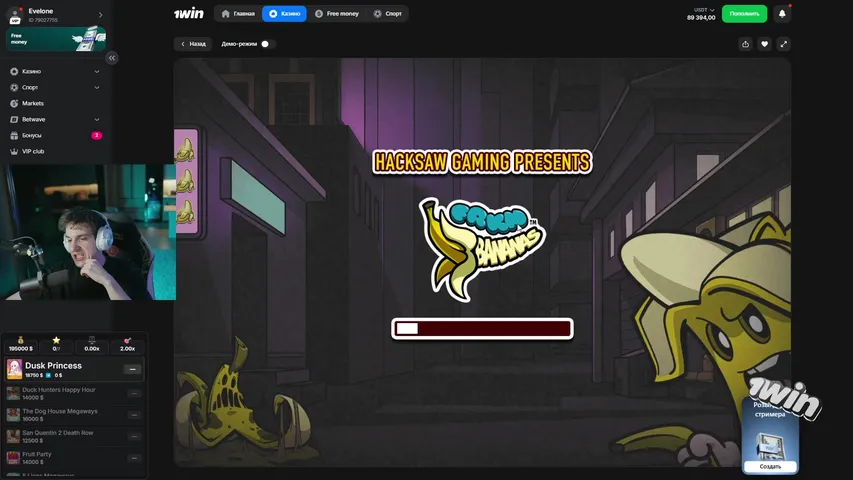Click minus on Duck Hunters Happy Hour row
Image resolution: width=853 pixels, height=480 pixels.
(134, 393)
